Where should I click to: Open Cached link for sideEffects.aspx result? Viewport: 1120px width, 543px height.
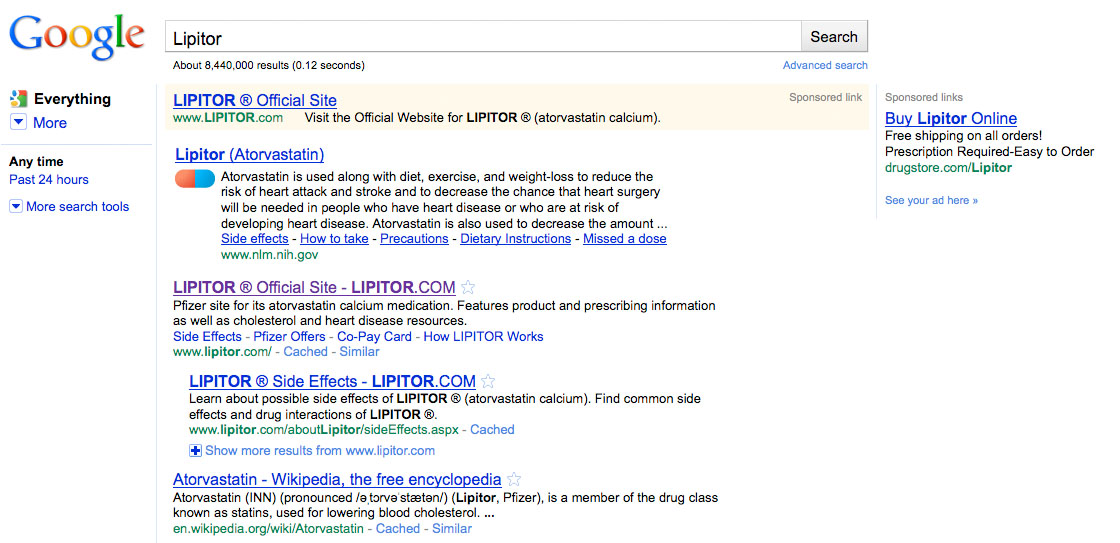pos(492,430)
